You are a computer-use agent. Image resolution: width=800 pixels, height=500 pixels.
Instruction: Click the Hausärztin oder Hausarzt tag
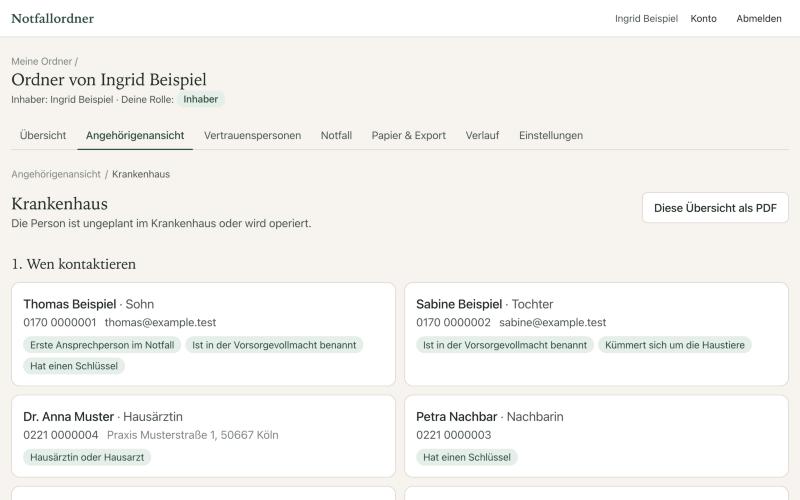pos(87,457)
